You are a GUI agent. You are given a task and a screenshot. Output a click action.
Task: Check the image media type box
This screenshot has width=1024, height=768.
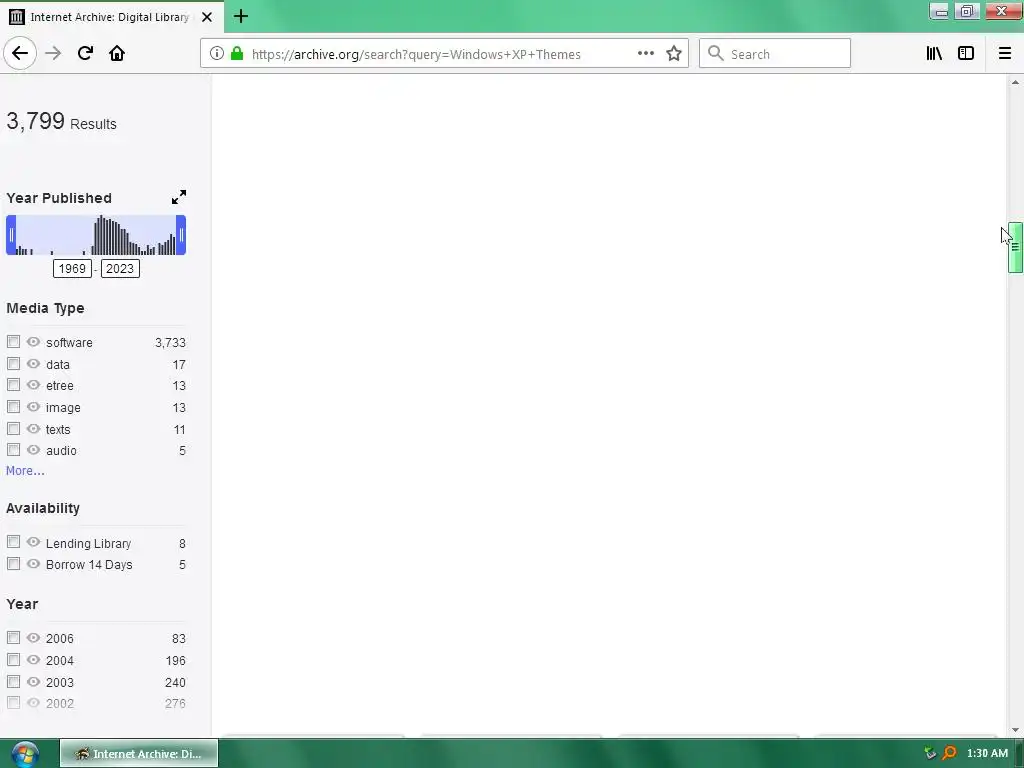coord(13,407)
